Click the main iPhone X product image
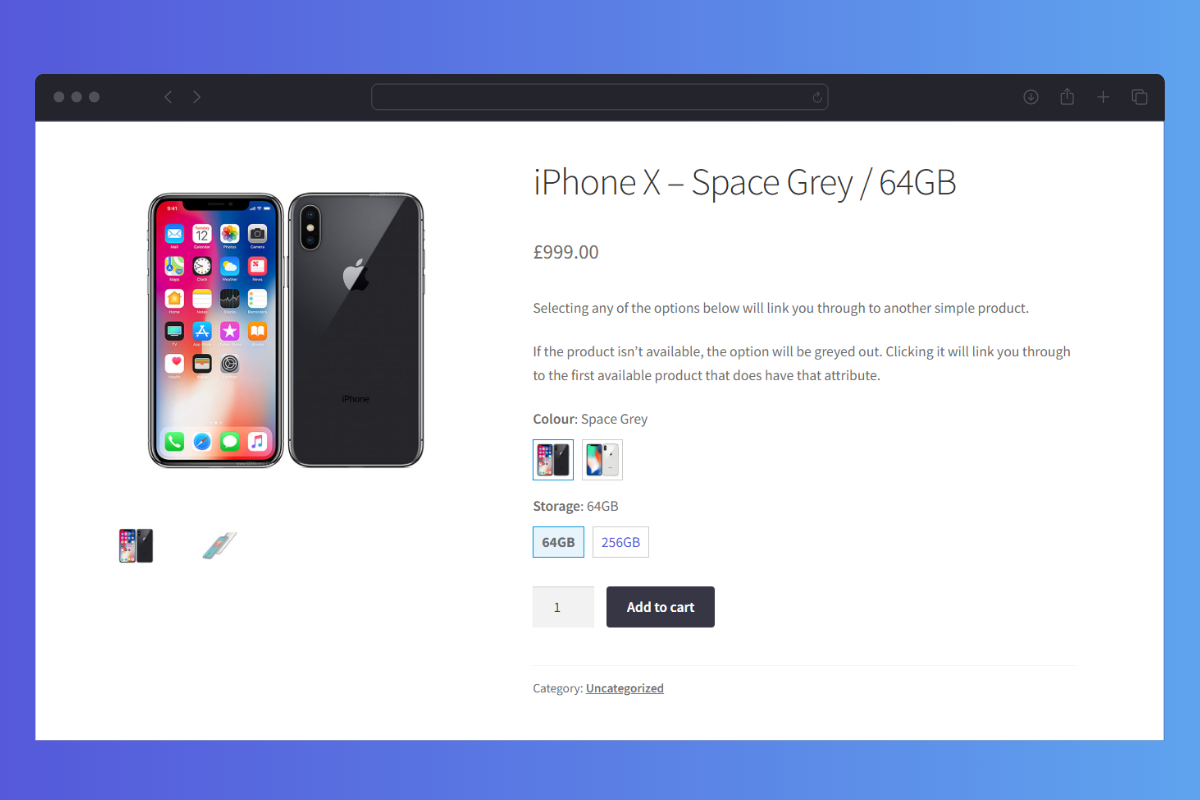The width and height of the screenshot is (1200, 800). point(286,330)
